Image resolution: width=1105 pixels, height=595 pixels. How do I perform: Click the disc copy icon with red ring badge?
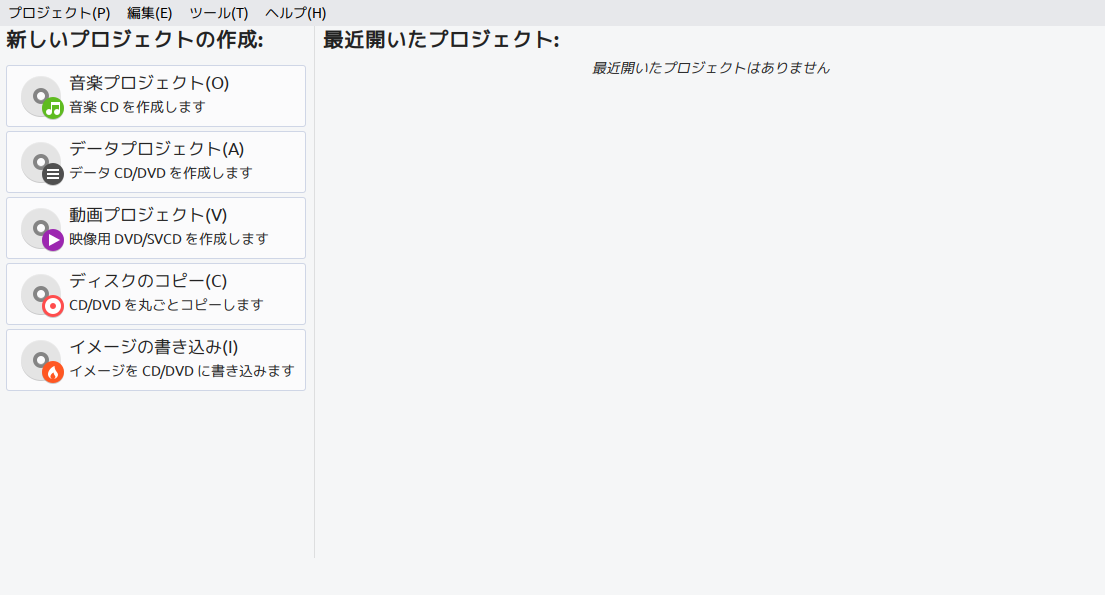(42, 295)
